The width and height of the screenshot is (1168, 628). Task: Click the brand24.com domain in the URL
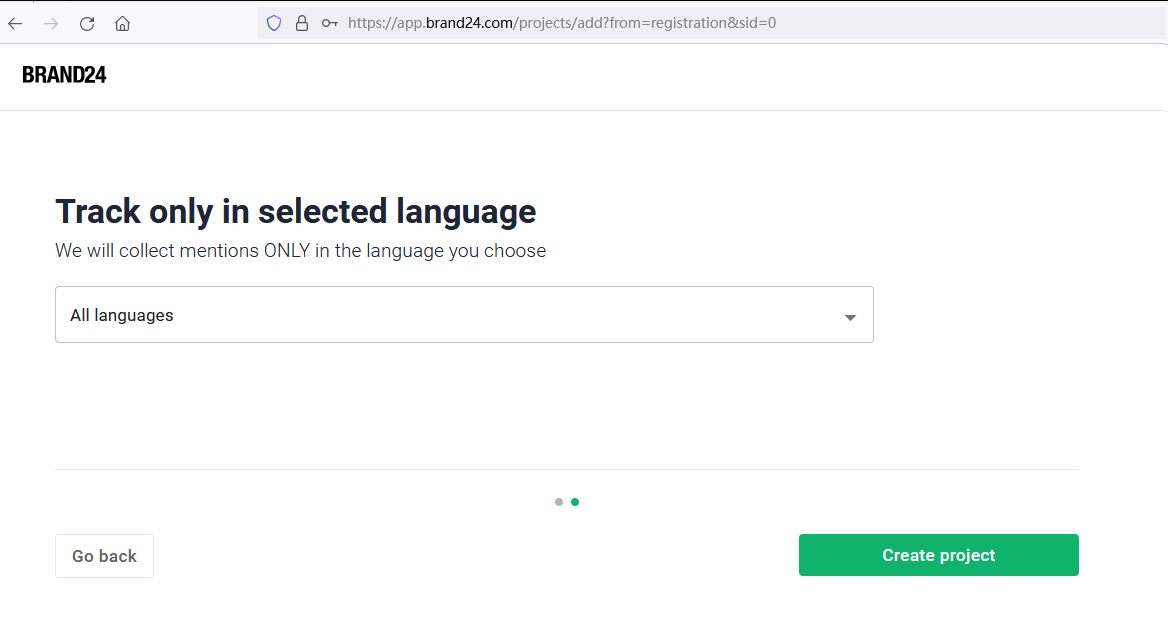pyautogui.click(x=469, y=23)
